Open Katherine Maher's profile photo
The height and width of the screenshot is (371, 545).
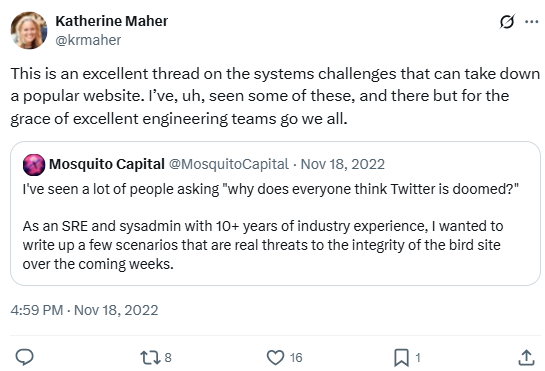29,30
